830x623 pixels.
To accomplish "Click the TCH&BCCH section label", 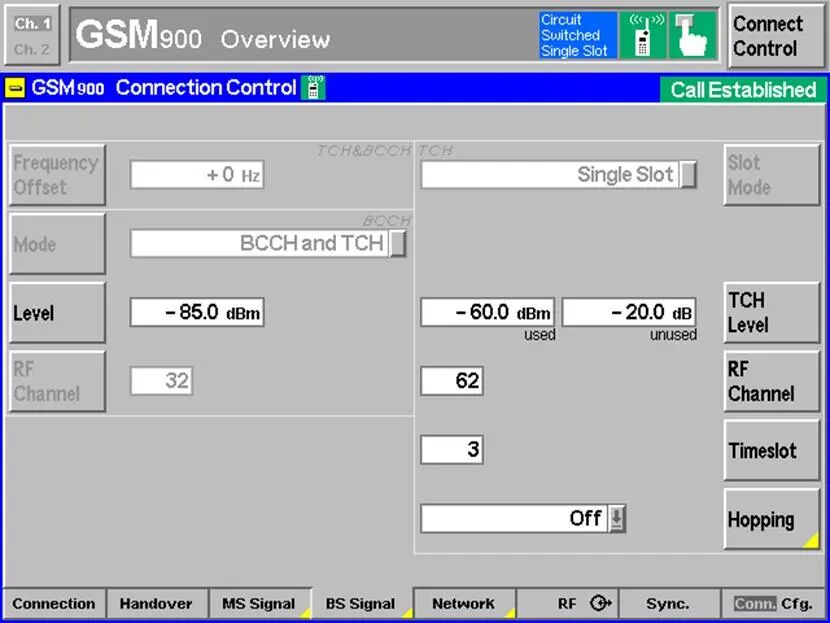I will (364, 151).
